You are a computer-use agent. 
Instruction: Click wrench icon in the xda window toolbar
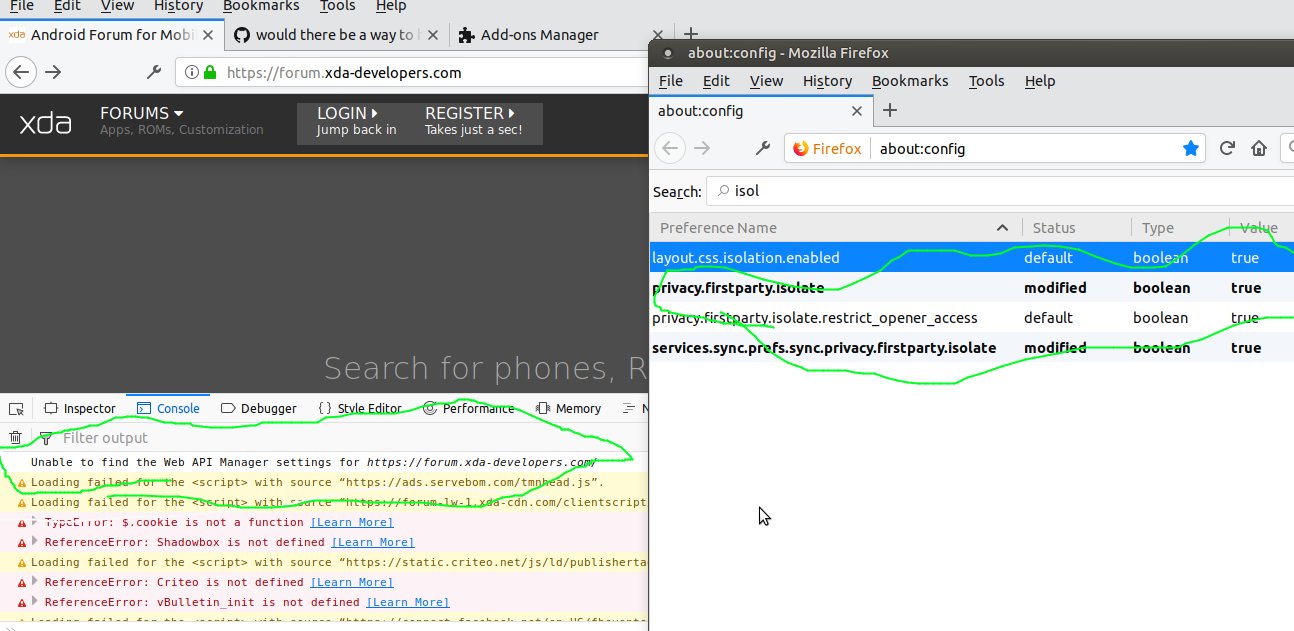tap(154, 72)
